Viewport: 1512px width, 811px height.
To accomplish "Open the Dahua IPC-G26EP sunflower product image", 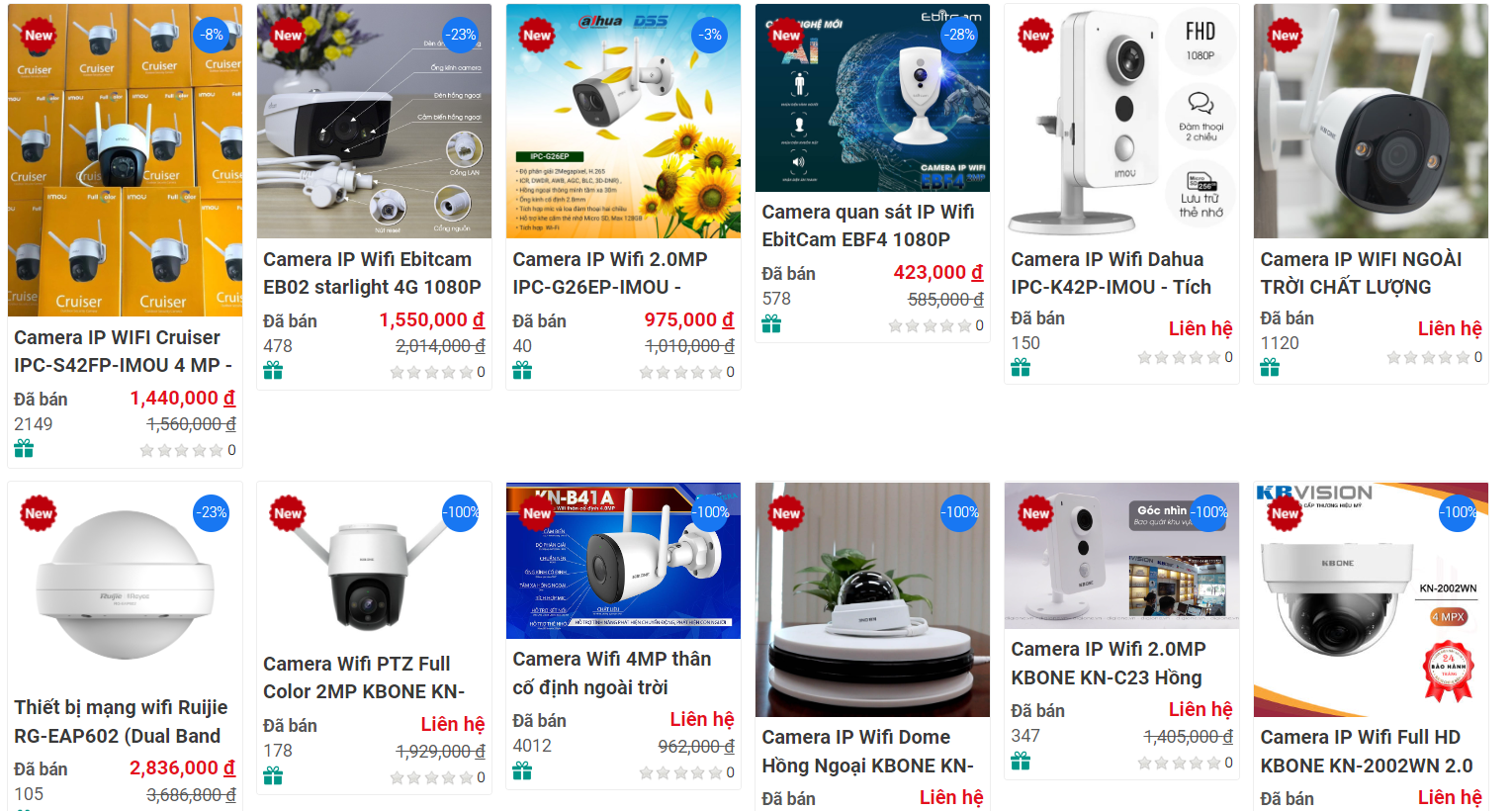I will click(x=623, y=121).
